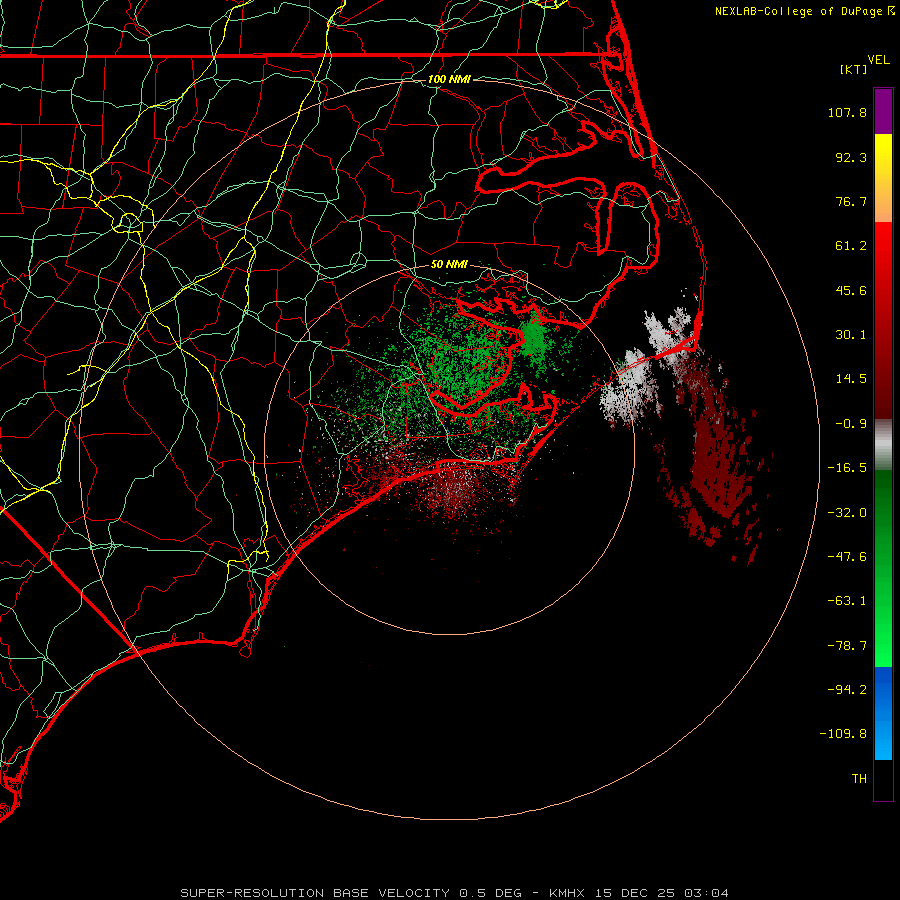900x900 pixels.
Task: Pick the yellow-orange segment of velocity color bar
Action: point(883,178)
